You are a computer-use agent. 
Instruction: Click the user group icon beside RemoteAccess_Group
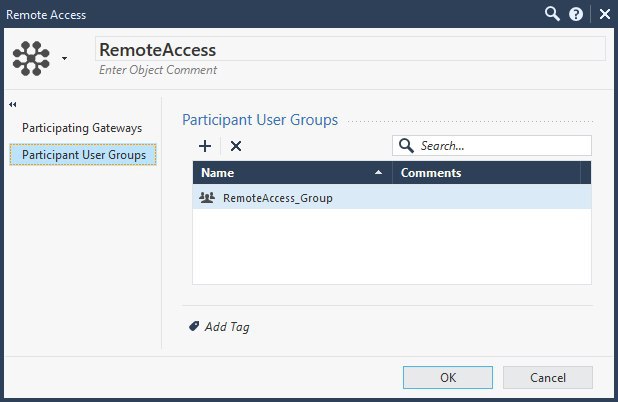pyautogui.click(x=207, y=197)
